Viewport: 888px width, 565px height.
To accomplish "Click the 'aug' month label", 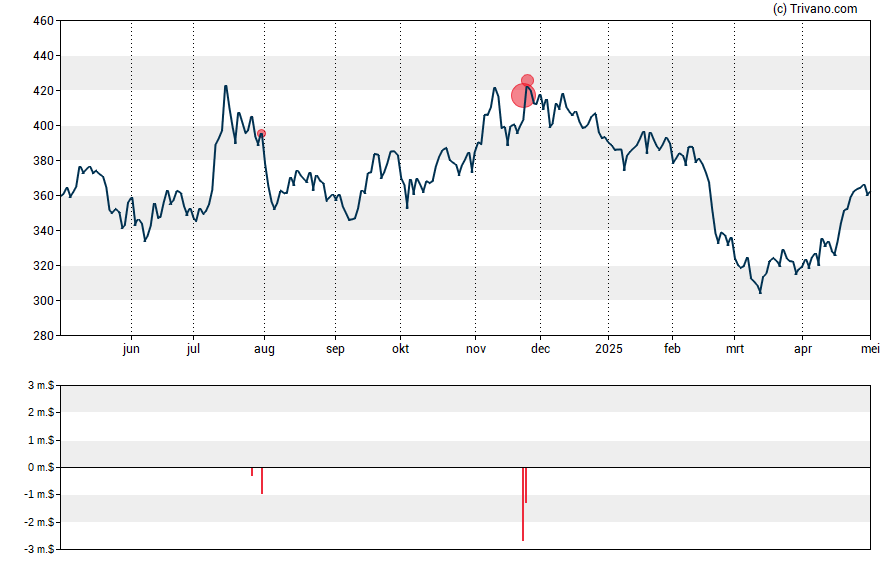I will pos(264,349).
